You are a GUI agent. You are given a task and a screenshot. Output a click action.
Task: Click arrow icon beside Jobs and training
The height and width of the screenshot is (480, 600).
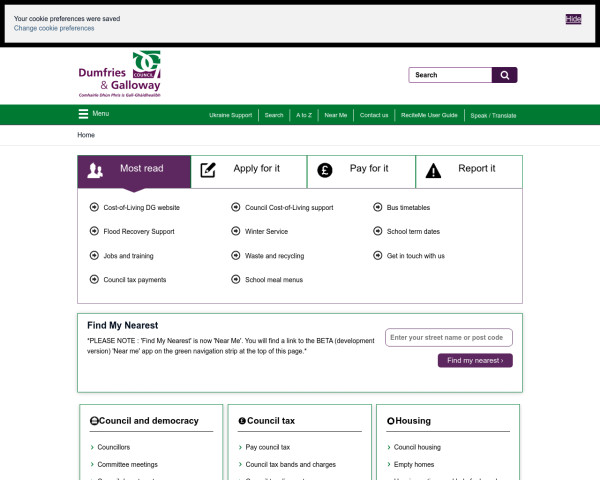pos(94,255)
